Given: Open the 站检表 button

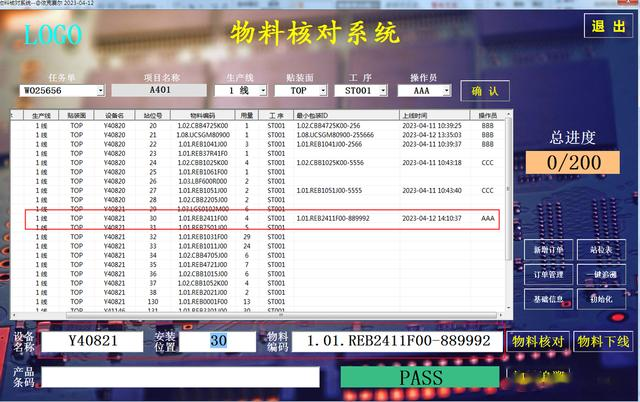Looking at the screenshot, I should 601,249.
